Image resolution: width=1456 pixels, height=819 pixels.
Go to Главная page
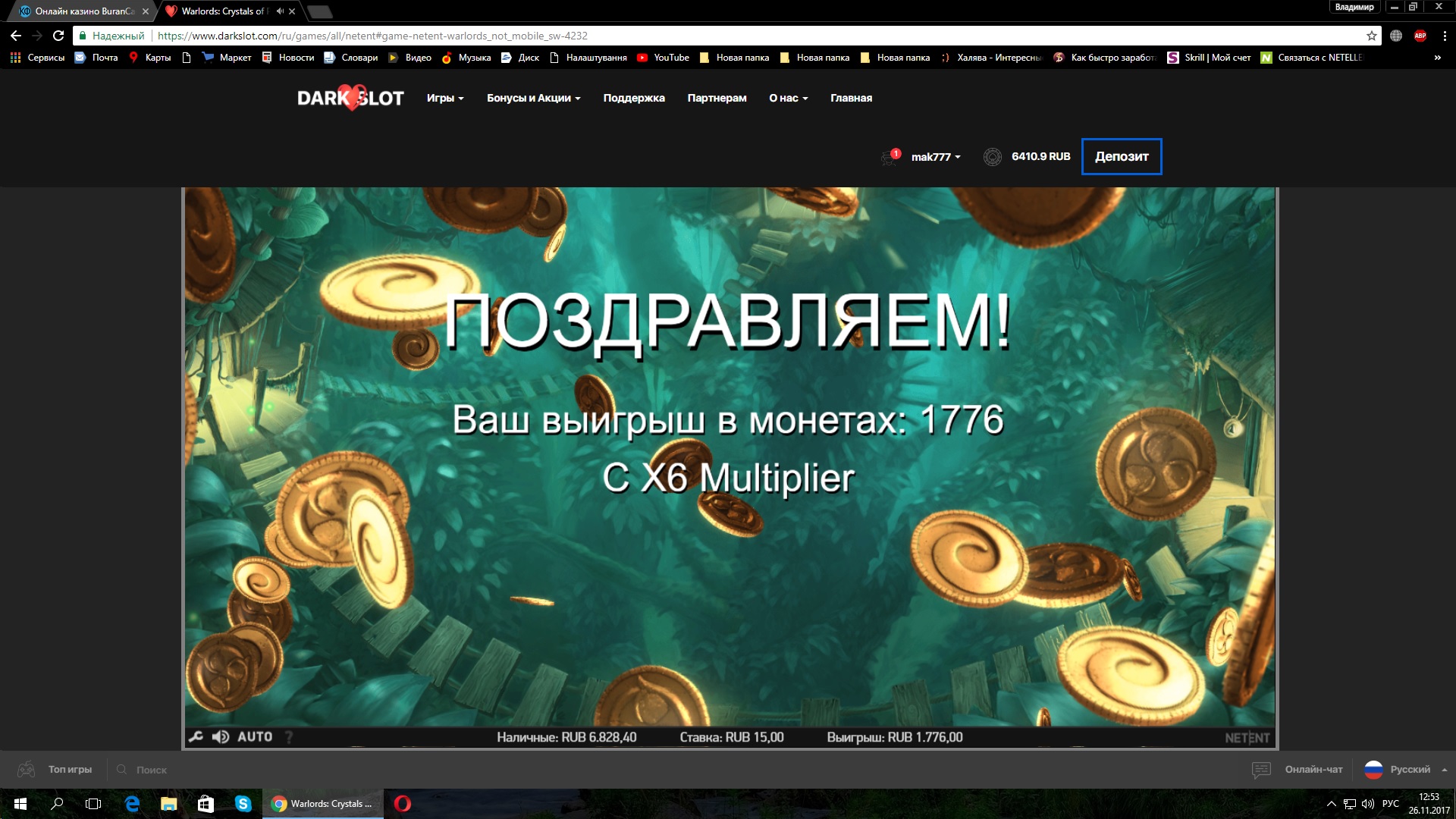coord(851,98)
